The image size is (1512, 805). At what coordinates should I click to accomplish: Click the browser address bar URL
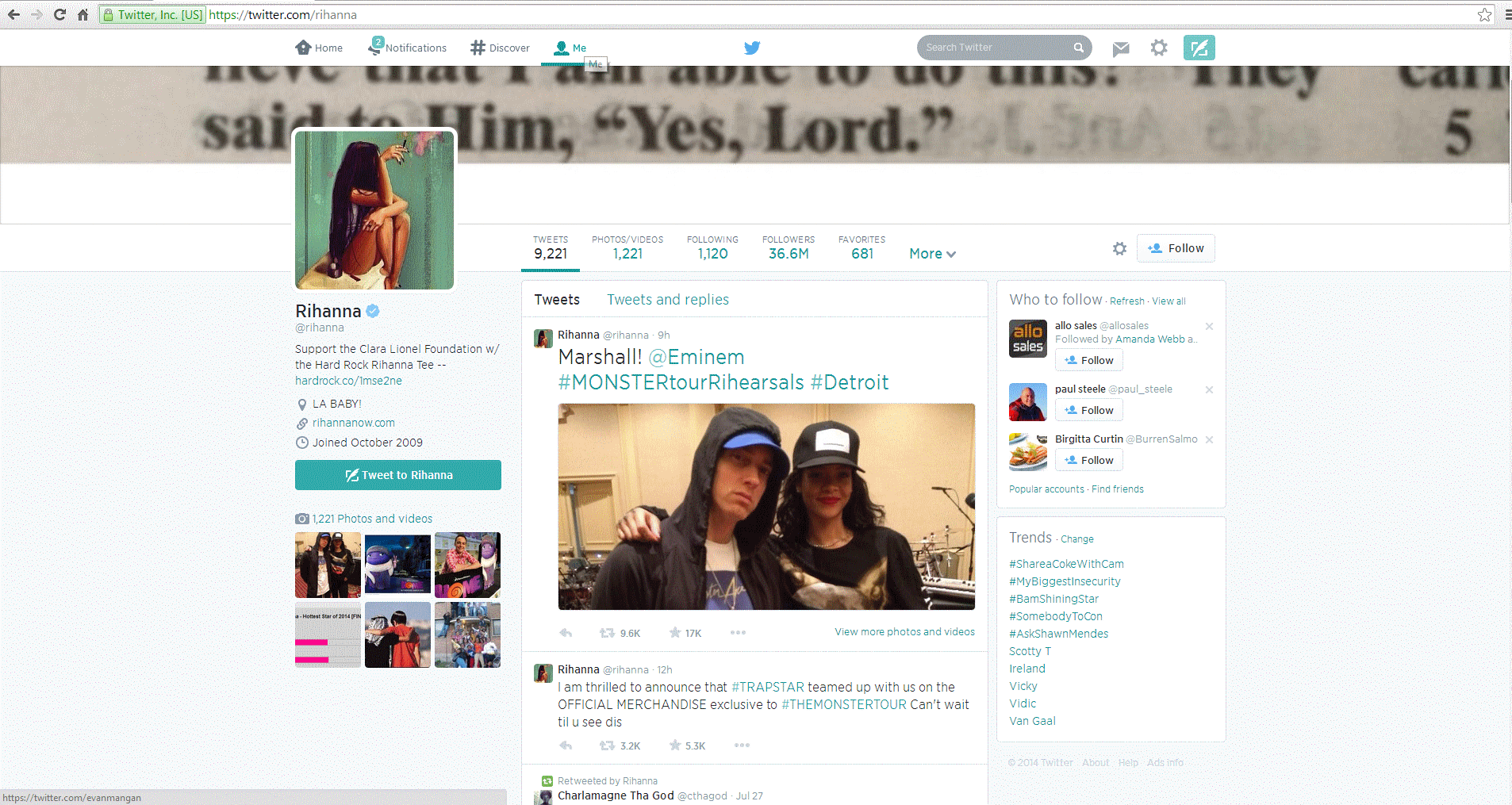(282, 14)
